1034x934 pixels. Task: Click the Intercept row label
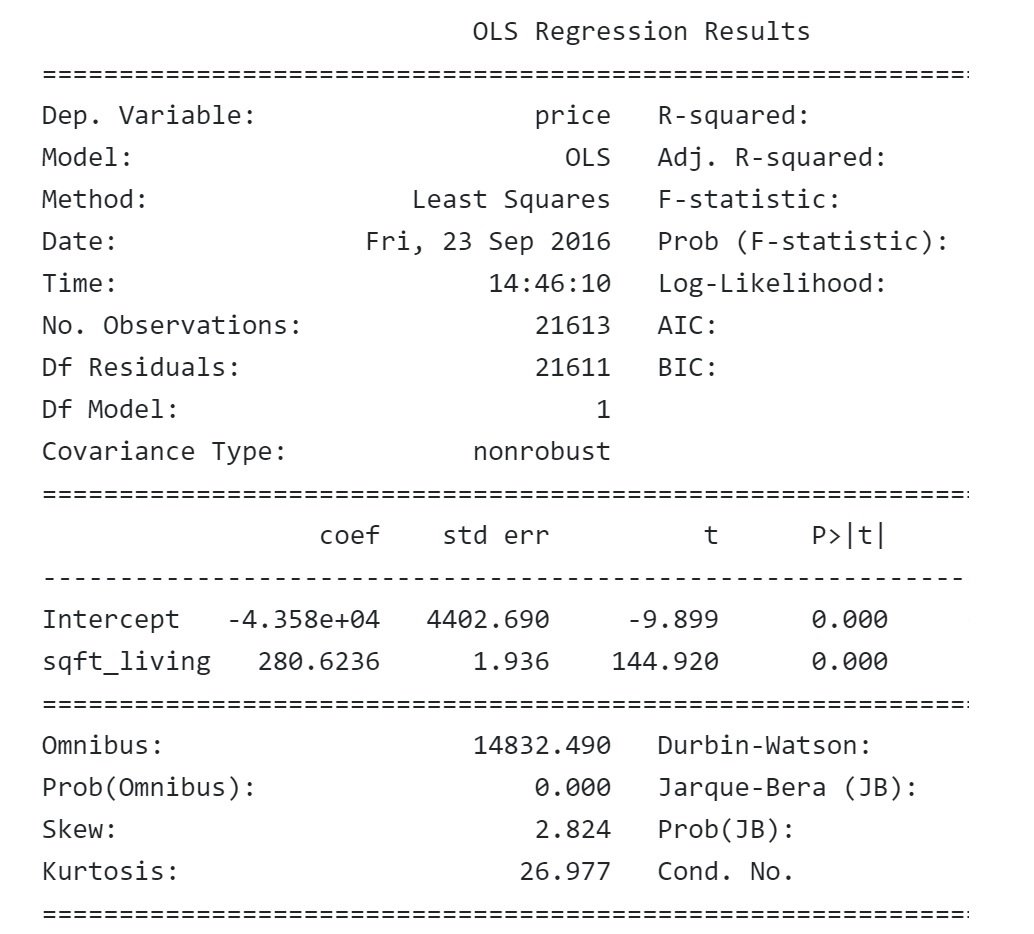pyautogui.click(x=110, y=620)
